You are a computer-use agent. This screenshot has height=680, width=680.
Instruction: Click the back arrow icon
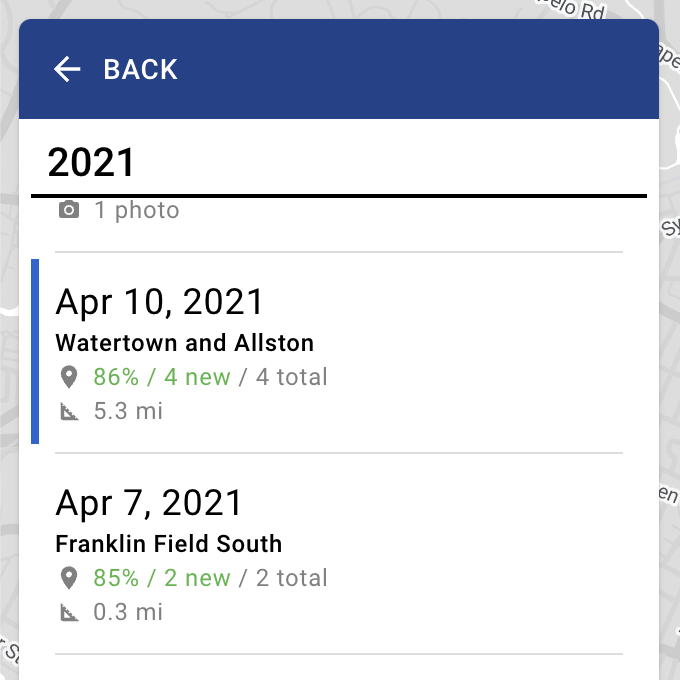click(x=67, y=69)
